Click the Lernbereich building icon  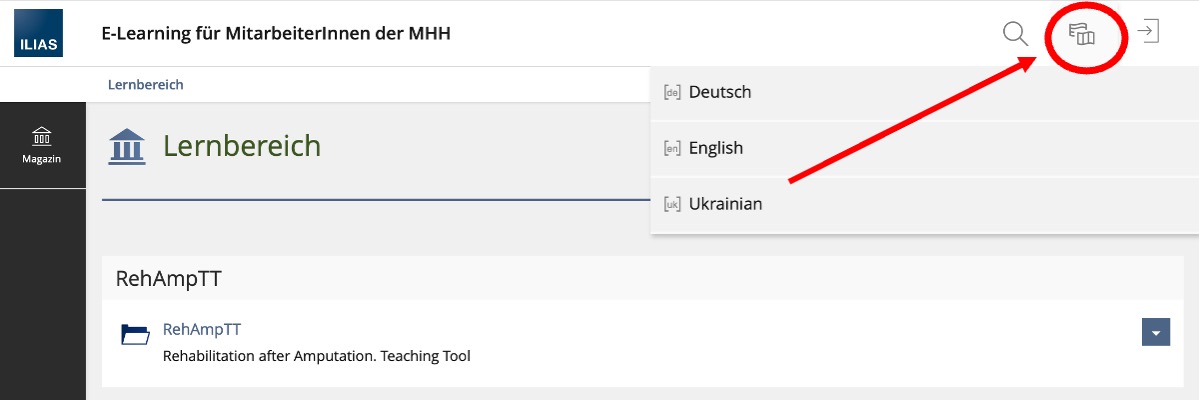click(126, 146)
